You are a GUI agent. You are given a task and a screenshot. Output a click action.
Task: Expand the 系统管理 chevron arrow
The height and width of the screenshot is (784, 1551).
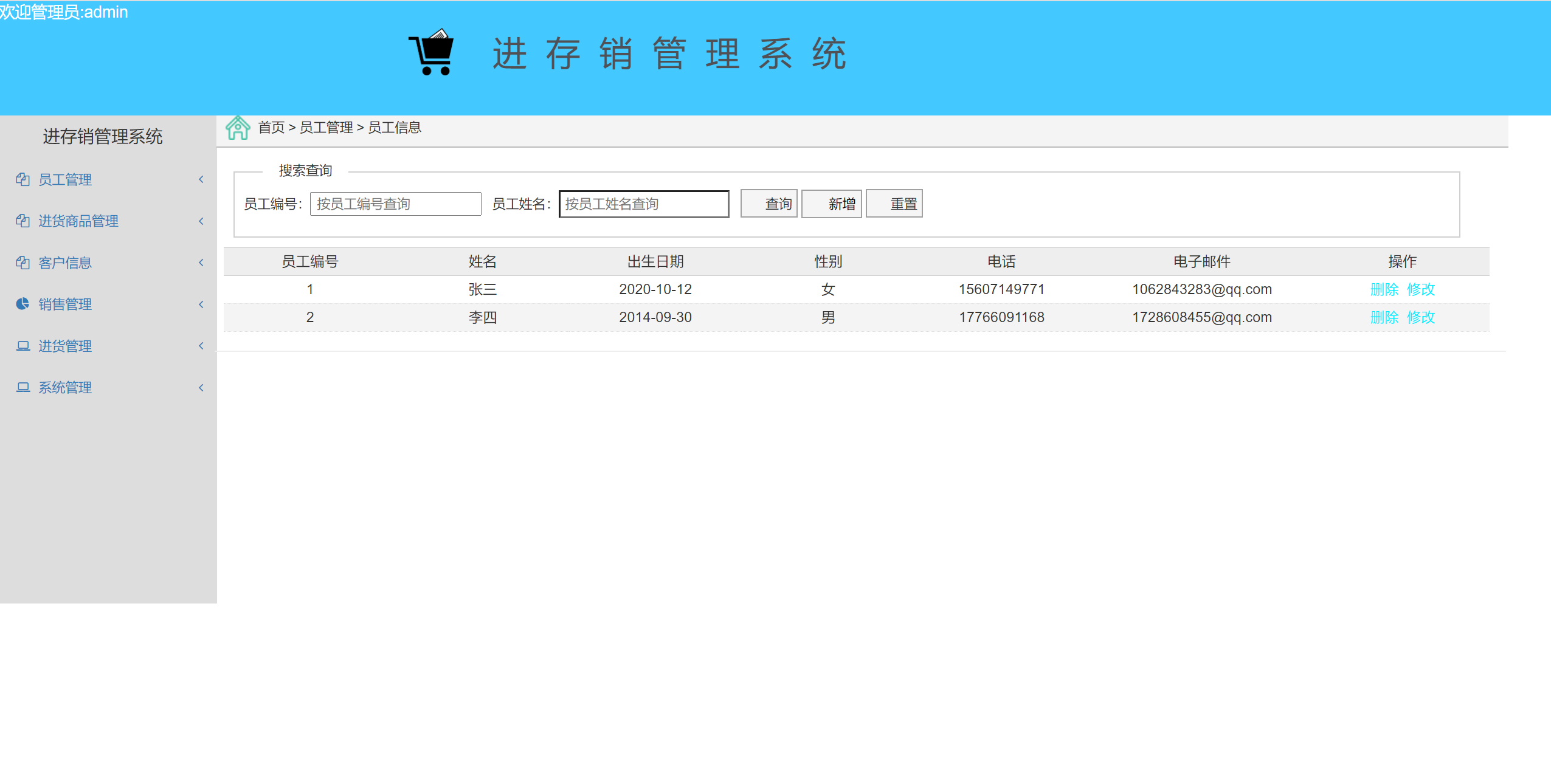[201, 388]
